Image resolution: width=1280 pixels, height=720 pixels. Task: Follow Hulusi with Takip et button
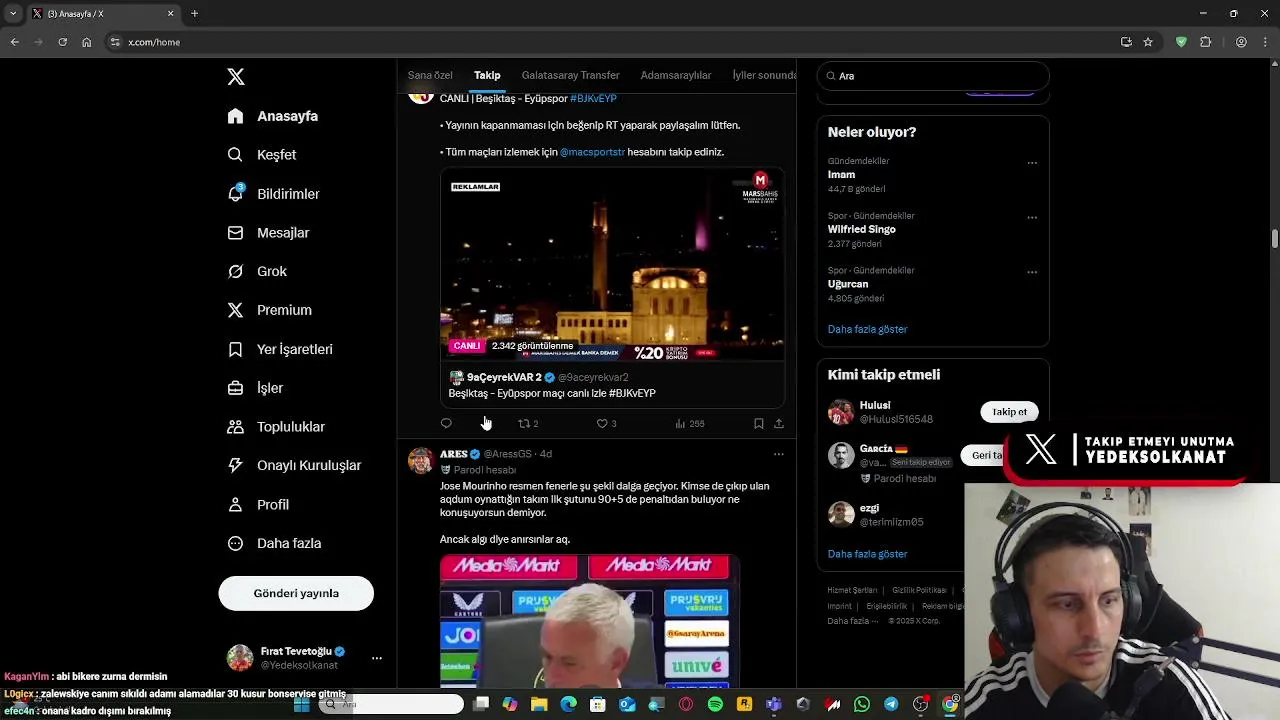1009,412
